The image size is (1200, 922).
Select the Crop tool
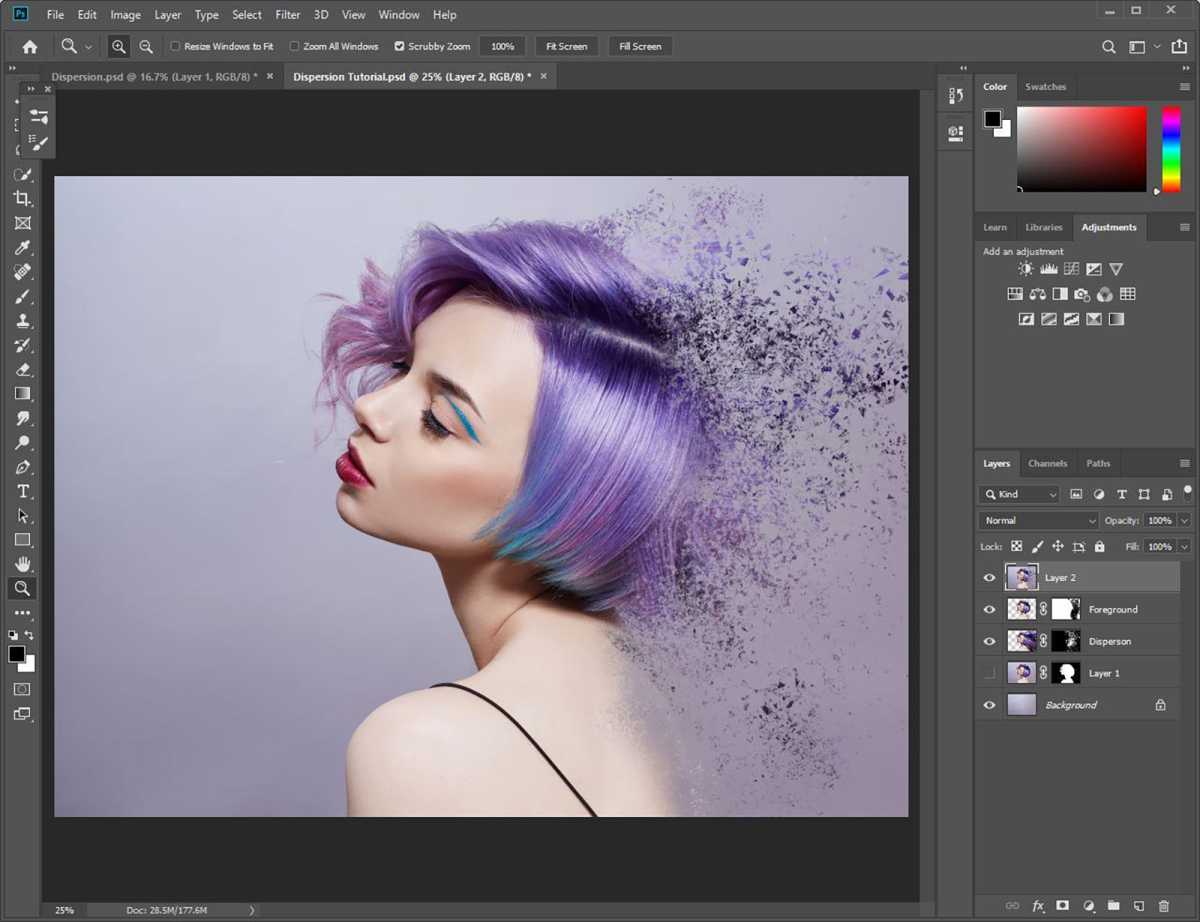[x=22, y=199]
